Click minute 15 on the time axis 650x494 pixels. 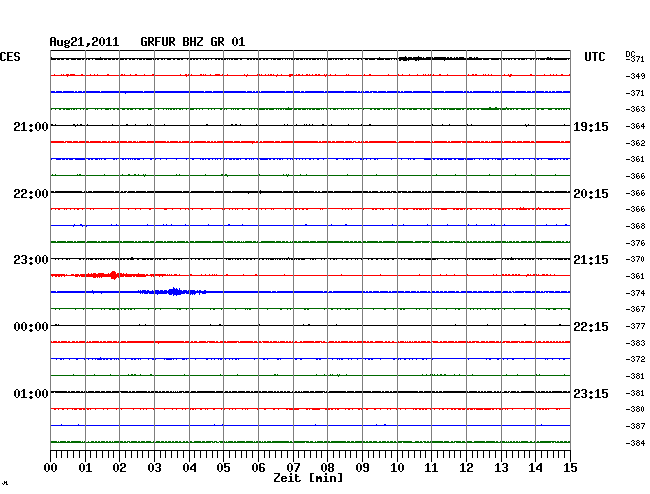(570, 468)
